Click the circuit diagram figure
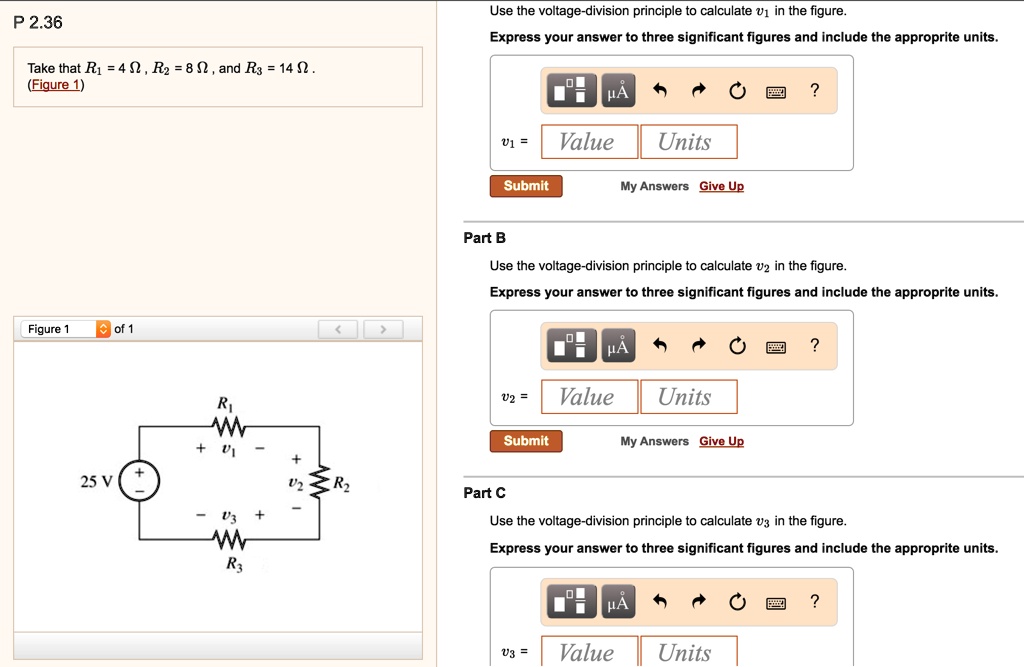This screenshot has width=1024, height=667. point(218,484)
